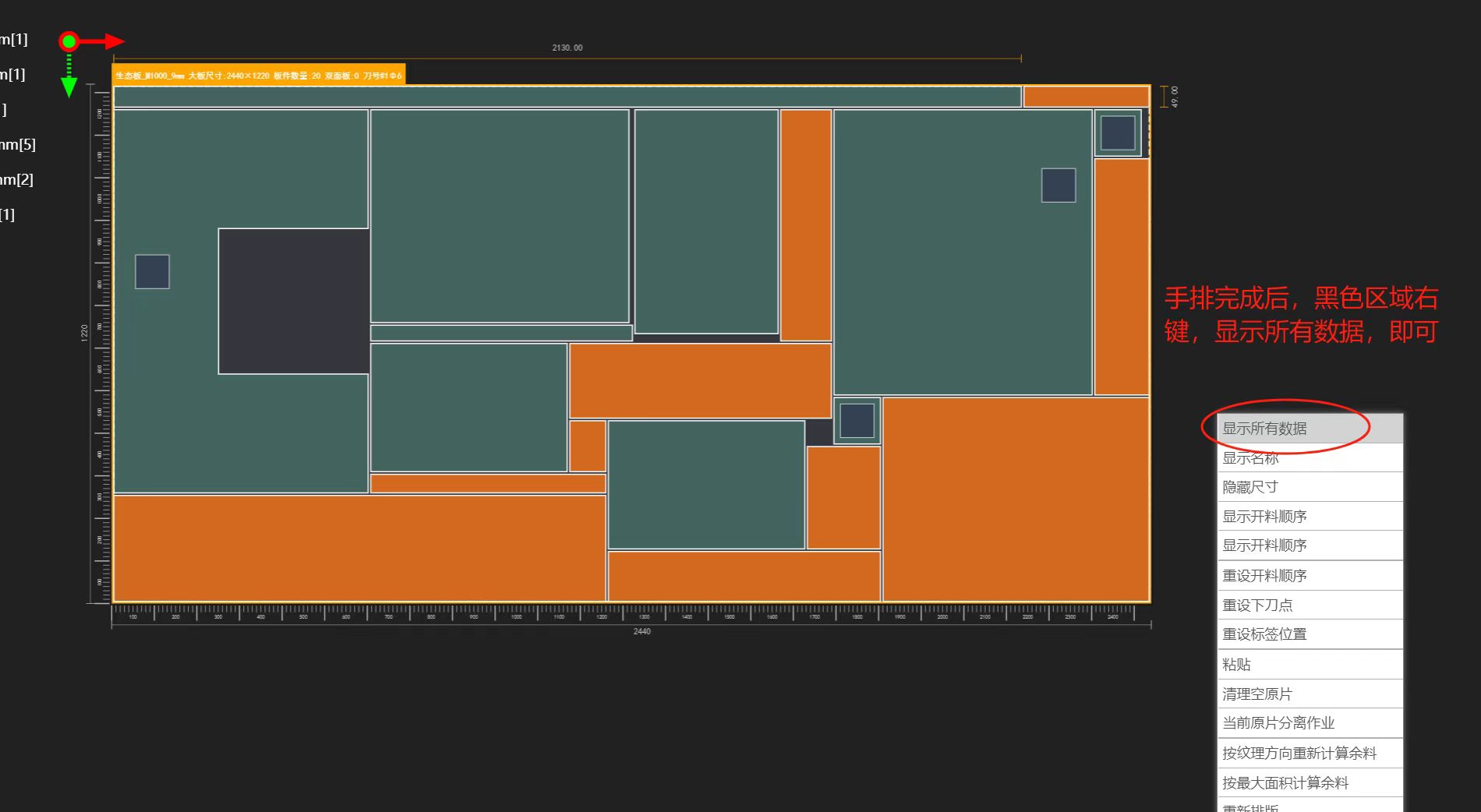Select the small square hole in leftmost green panel

coord(152,272)
